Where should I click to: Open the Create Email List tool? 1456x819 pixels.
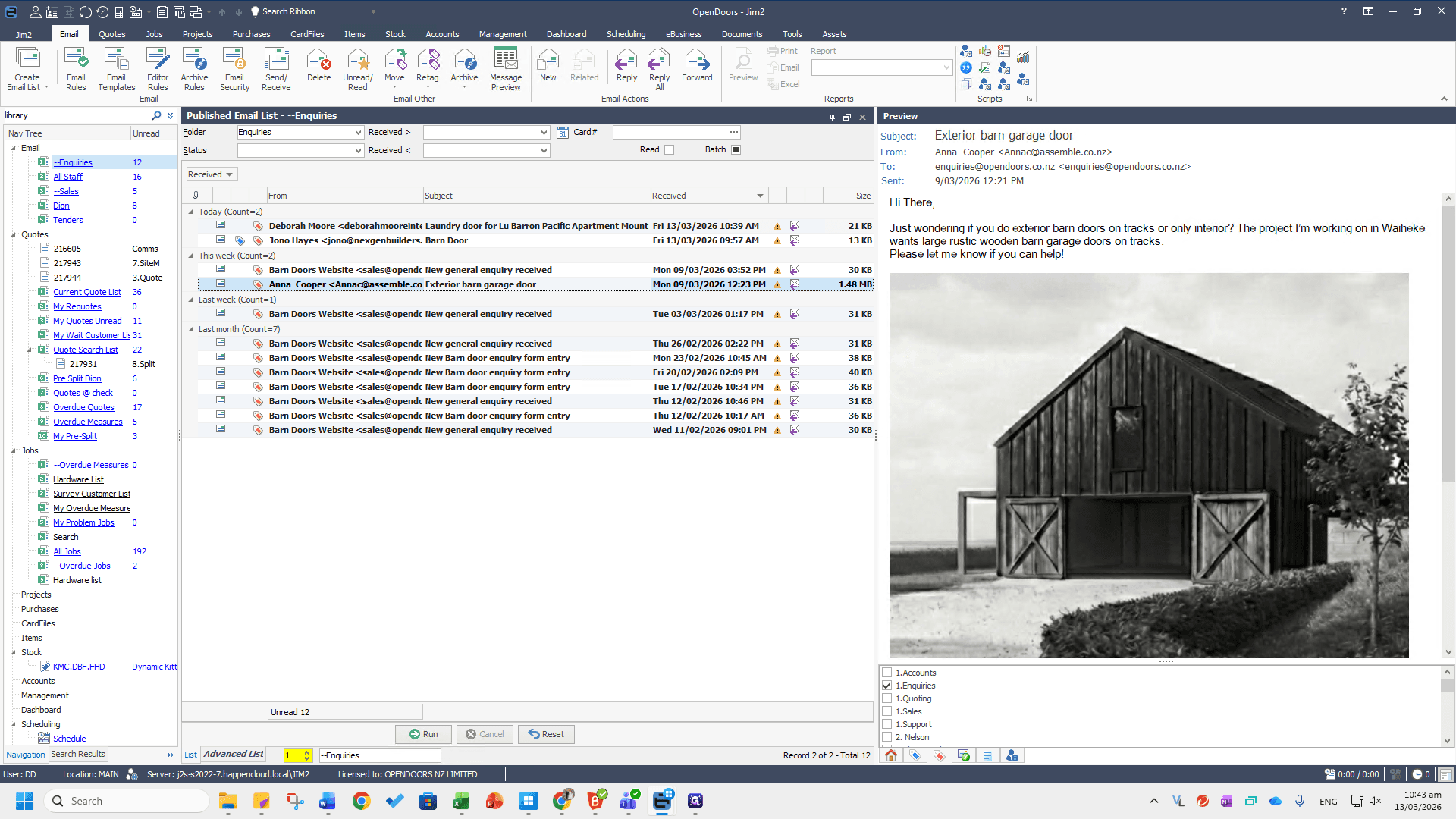coord(27,69)
